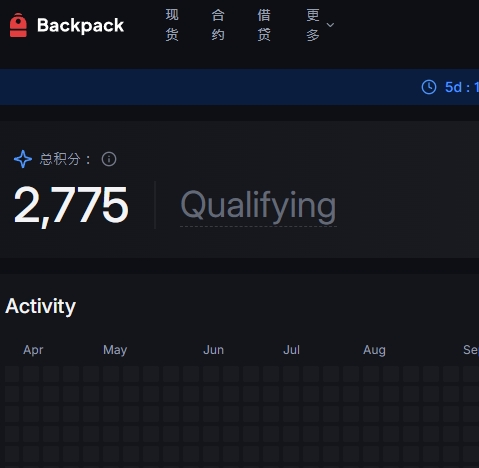Expand the 更多 dropdown menu
This screenshot has width=479, height=468.
(320, 25)
